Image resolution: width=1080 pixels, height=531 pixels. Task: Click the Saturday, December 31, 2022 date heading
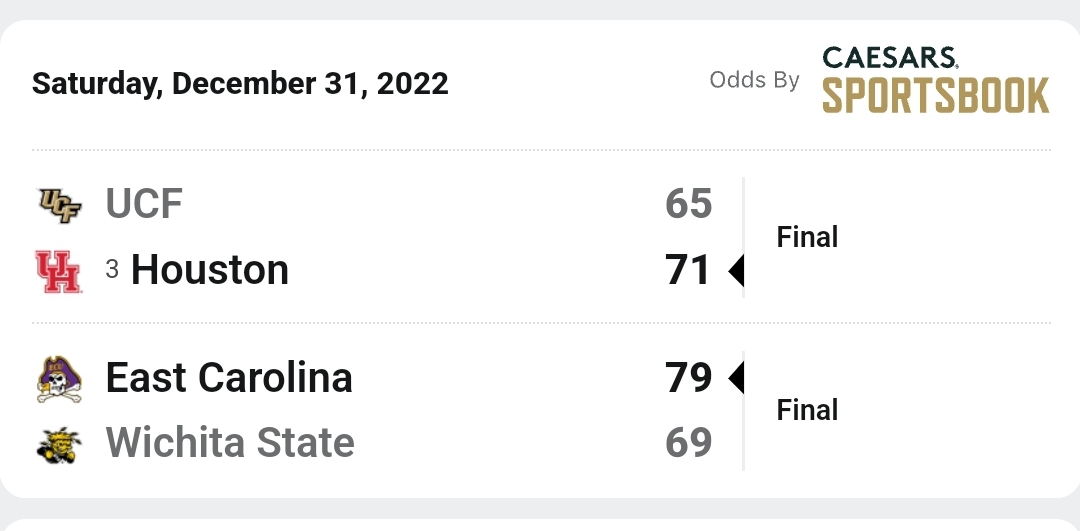240,84
